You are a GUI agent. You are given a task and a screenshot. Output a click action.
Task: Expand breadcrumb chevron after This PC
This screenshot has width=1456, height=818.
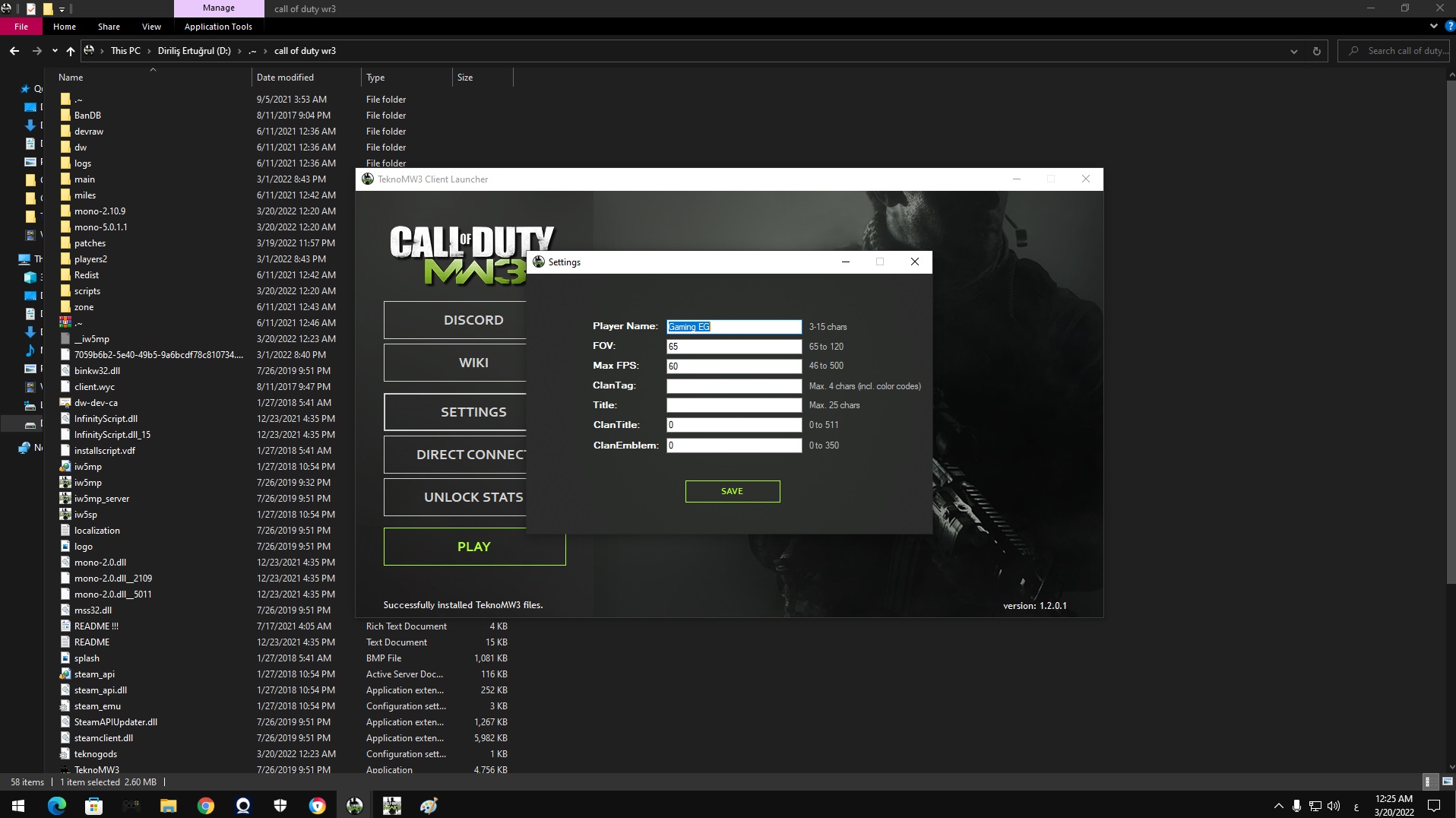tap(149, 51)
